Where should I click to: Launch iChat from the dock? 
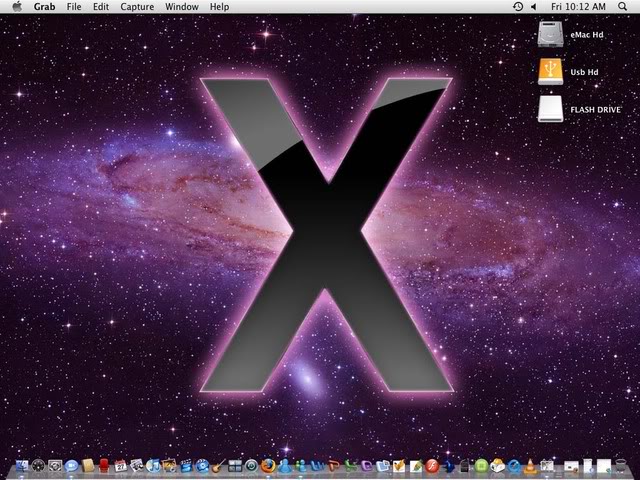pyautogui.click(x=71, y=466)
